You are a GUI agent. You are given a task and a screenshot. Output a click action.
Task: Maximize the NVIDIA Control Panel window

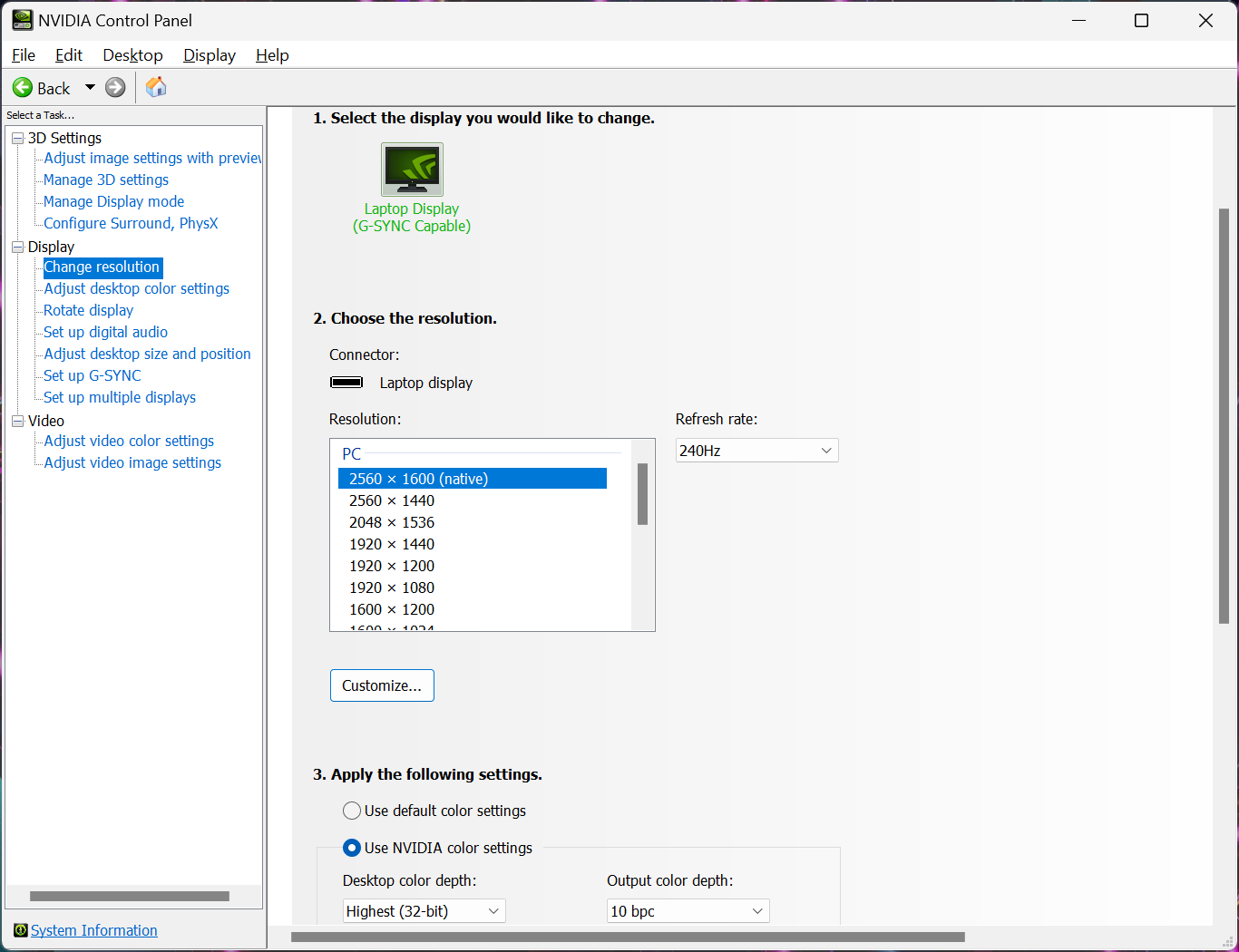[x=1142, y=20]
